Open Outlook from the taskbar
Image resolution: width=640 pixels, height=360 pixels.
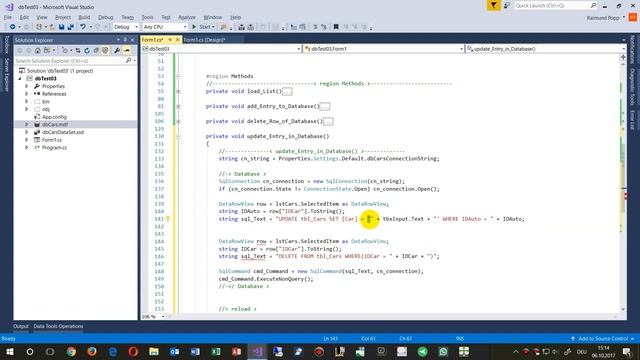[175, 351]
